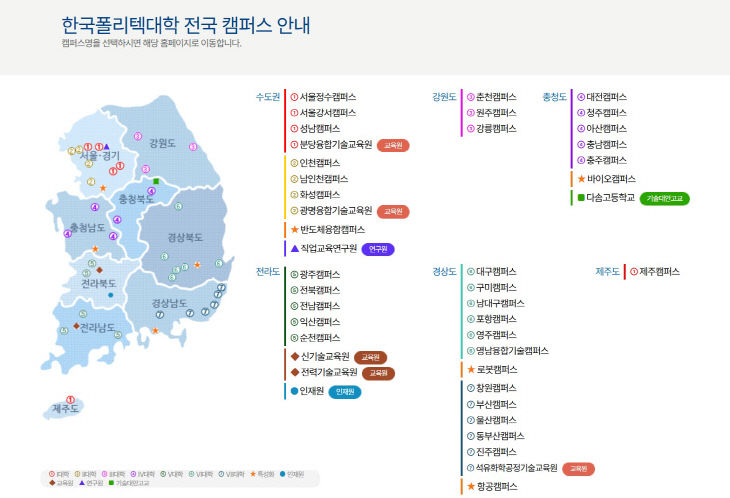The width and height of the screenshot is (730, 498).
Task: Click the star icon beside 바이오캠퍼스
Action: (x=581, y=179)
